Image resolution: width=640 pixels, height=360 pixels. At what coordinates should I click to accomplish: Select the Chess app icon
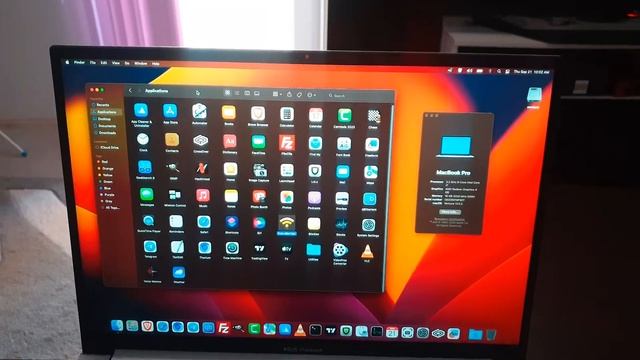pos(373,116)
